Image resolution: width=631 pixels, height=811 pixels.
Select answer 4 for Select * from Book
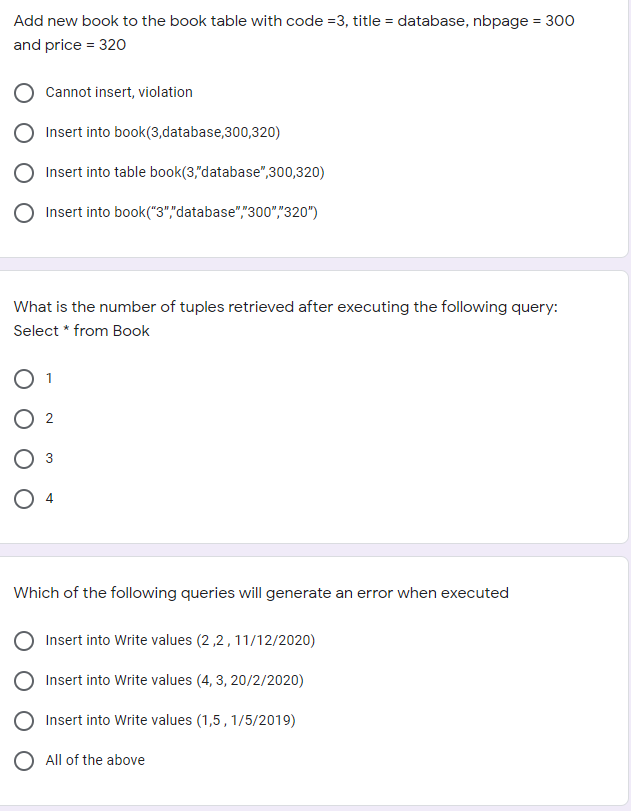(24, 499)
